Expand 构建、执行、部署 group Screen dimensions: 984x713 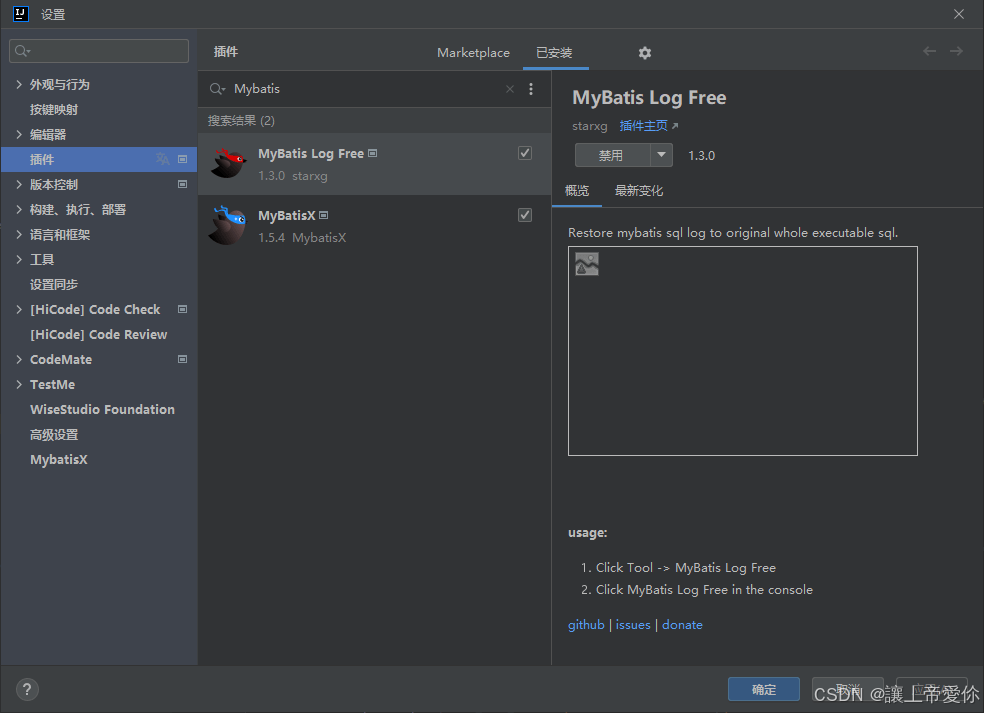tap(19, 210)
